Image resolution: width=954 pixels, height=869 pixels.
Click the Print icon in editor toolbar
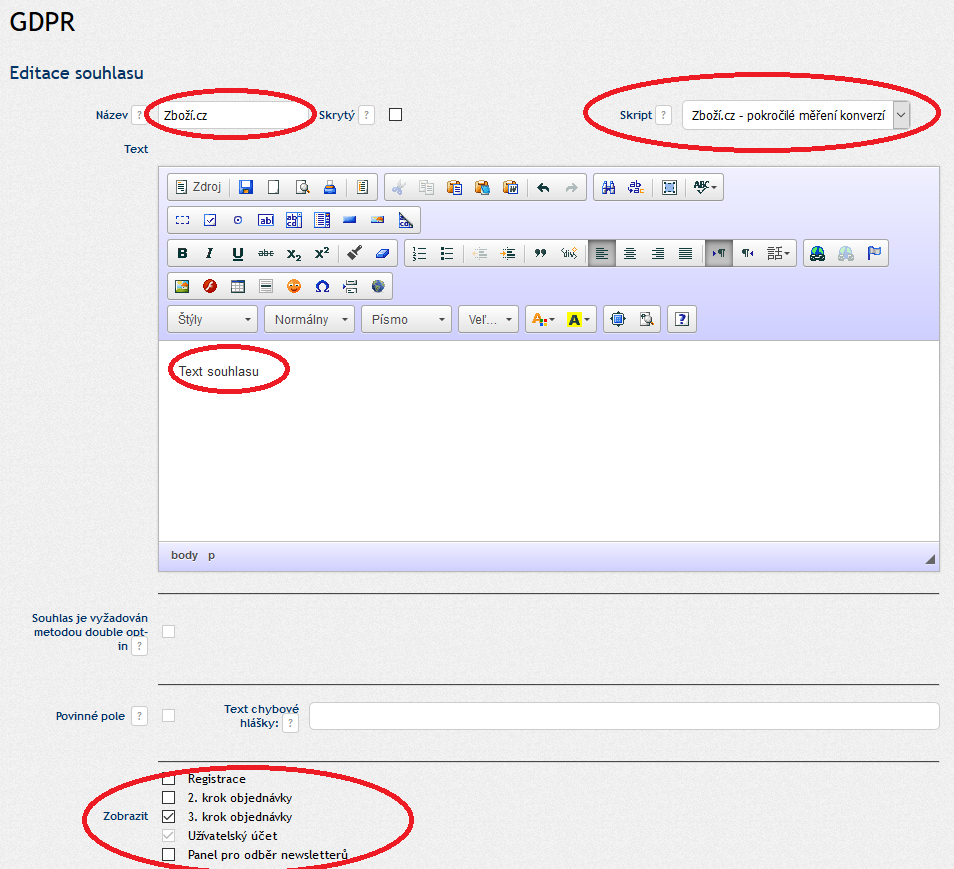[x=330, y=187]
